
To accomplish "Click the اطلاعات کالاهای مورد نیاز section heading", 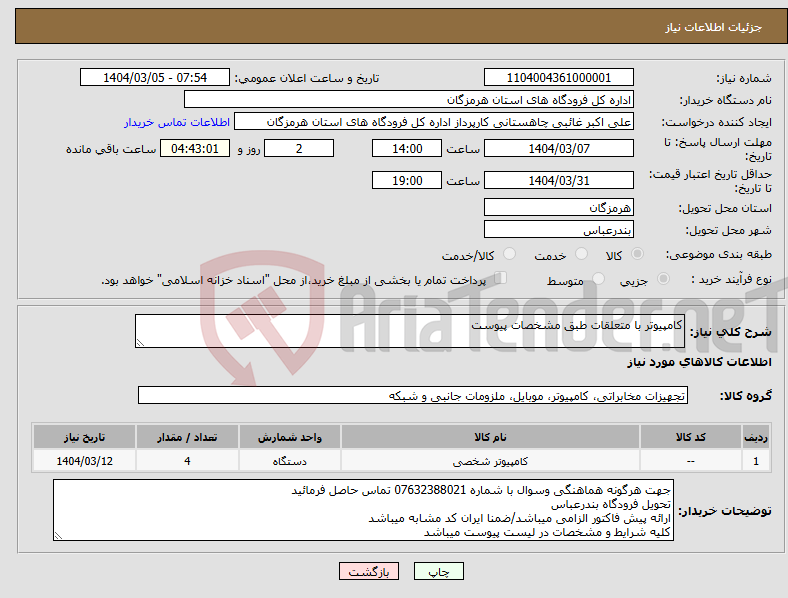I will (699, 362).
